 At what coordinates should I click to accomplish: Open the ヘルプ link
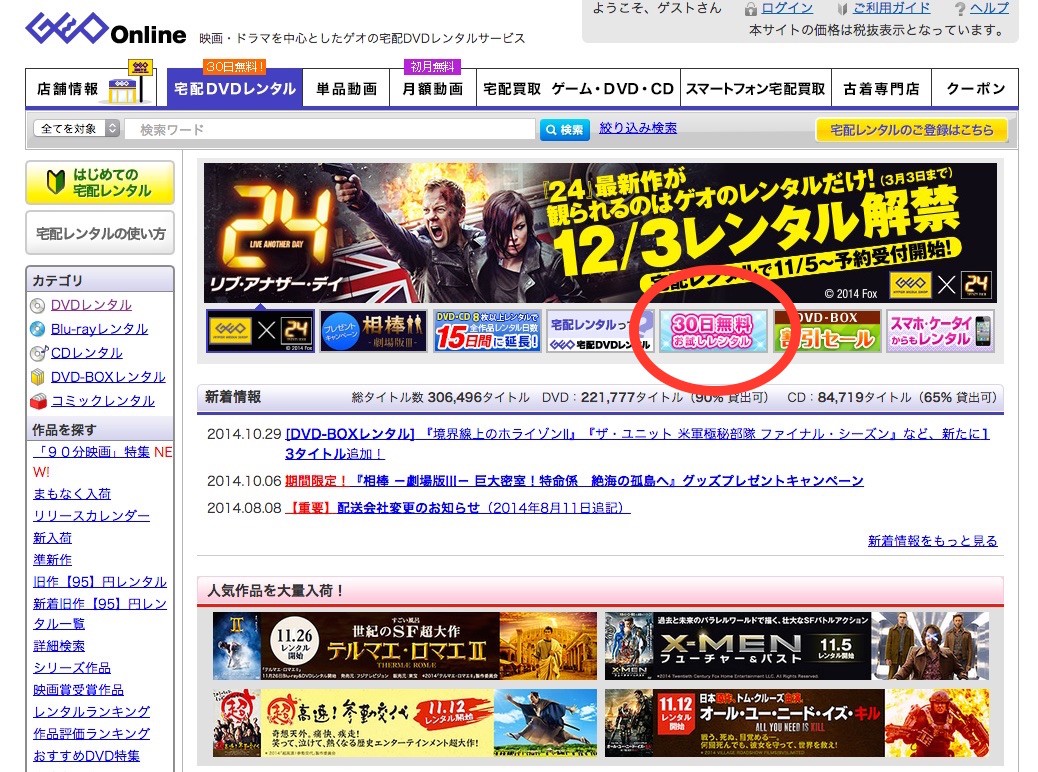[x=990, y=9]
